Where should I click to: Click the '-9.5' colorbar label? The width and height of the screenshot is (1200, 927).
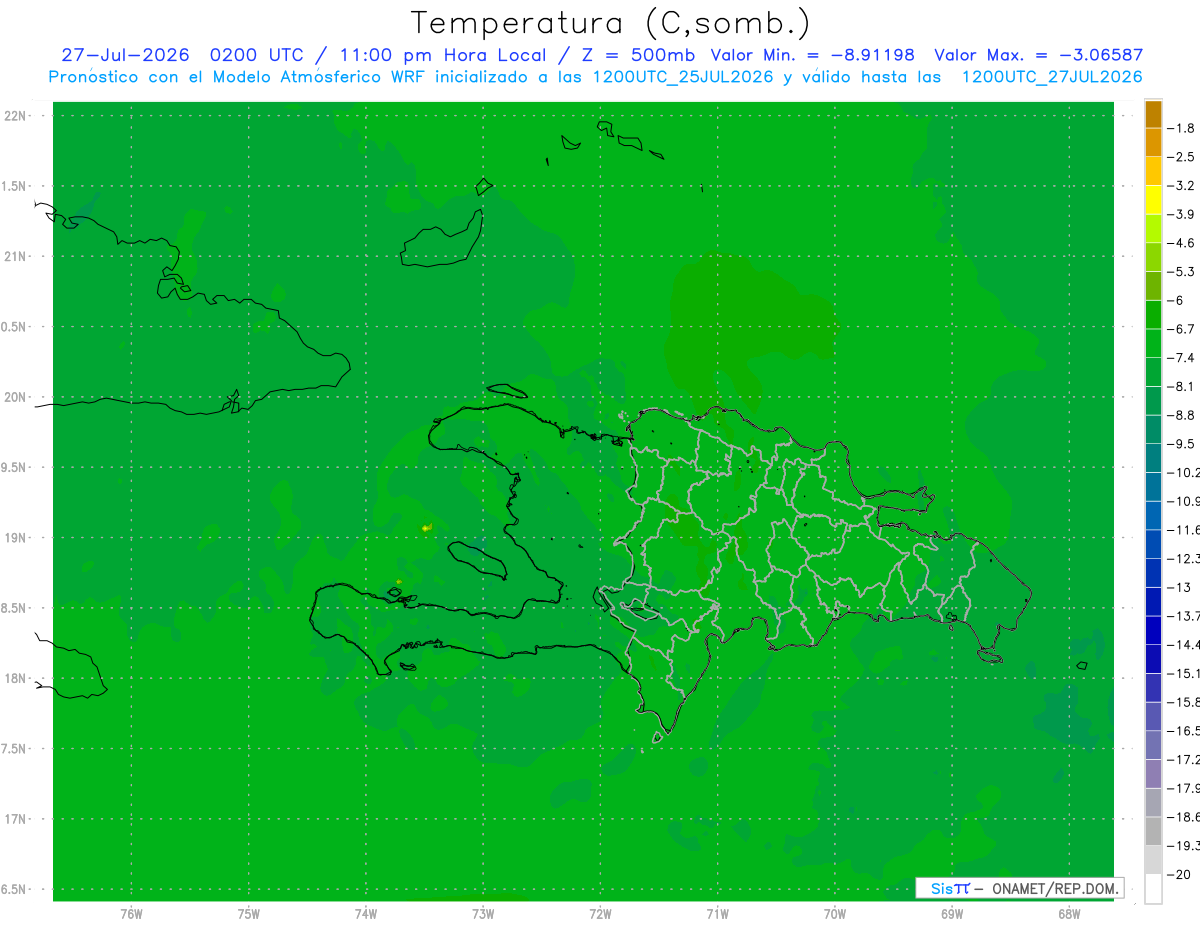[1181, 444]
